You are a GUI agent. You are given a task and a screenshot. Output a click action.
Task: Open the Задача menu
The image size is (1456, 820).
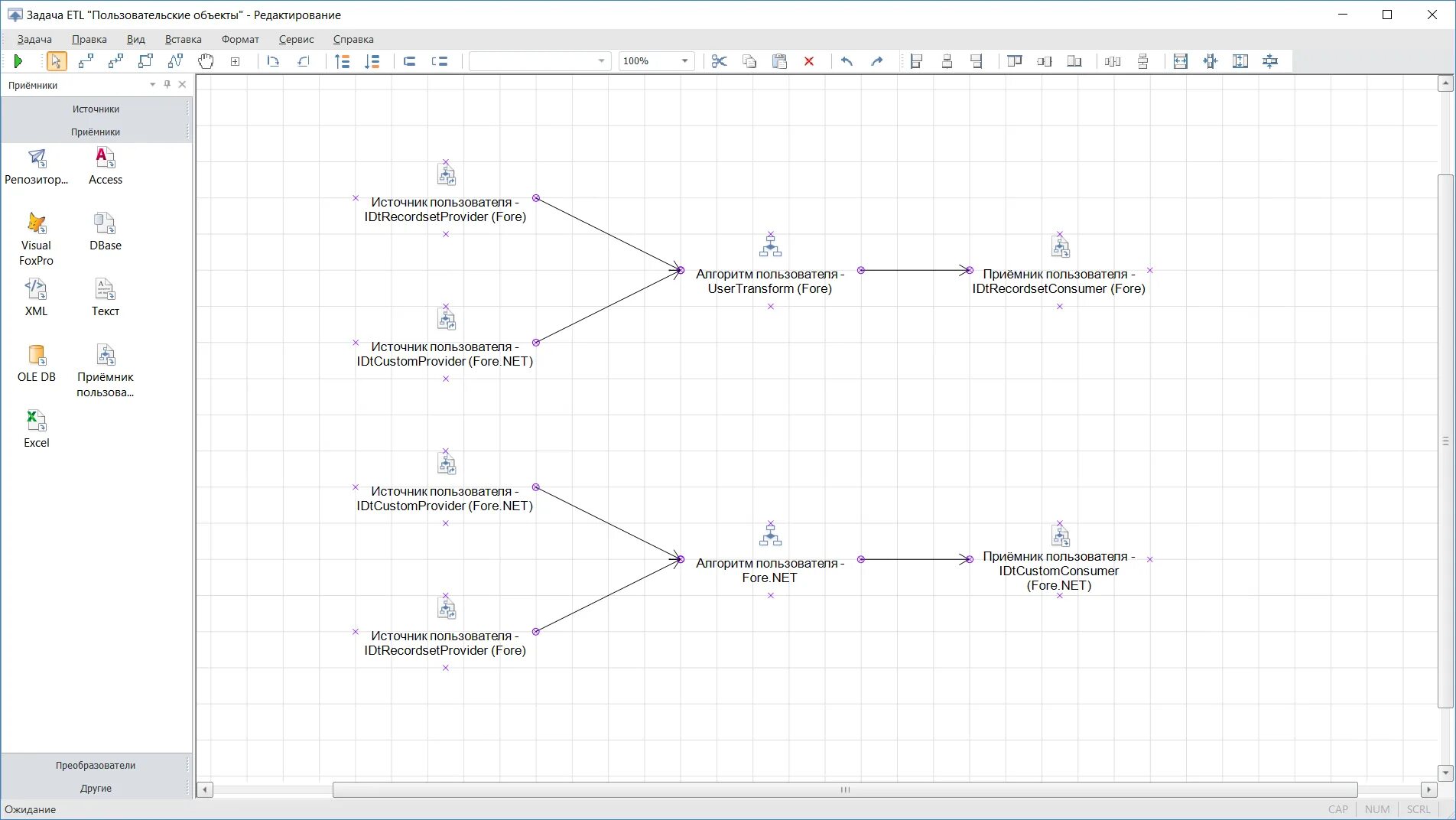[x=34, y=39]
